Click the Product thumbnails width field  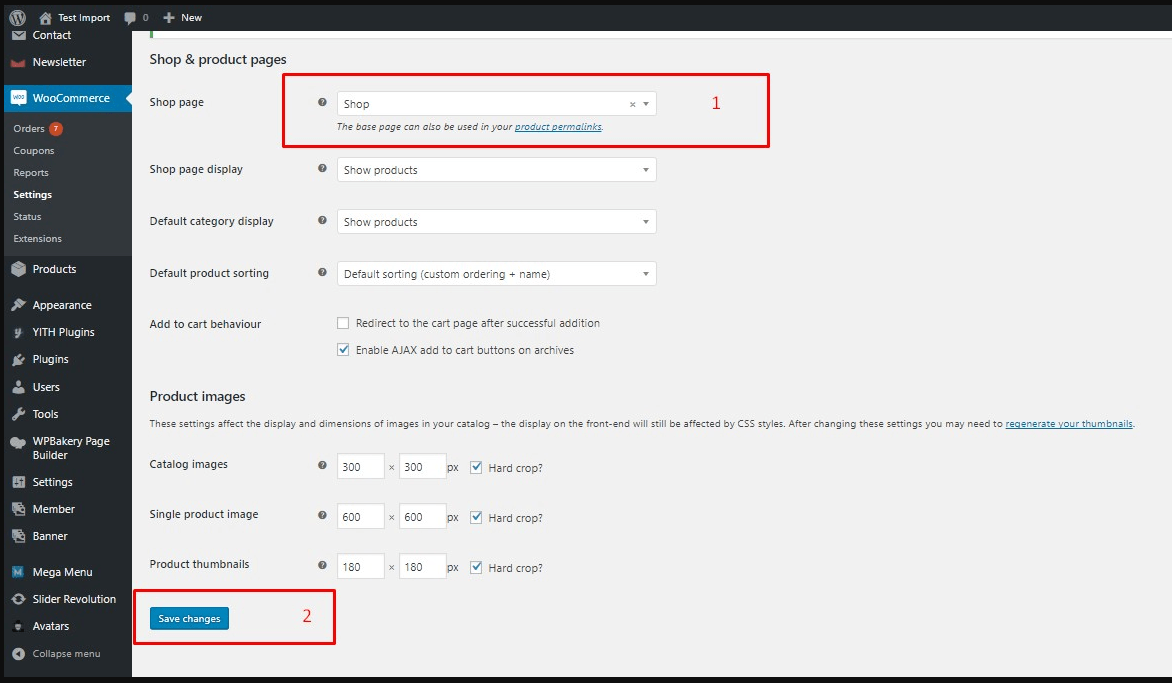pyautogui.click(x=360, y=566)
